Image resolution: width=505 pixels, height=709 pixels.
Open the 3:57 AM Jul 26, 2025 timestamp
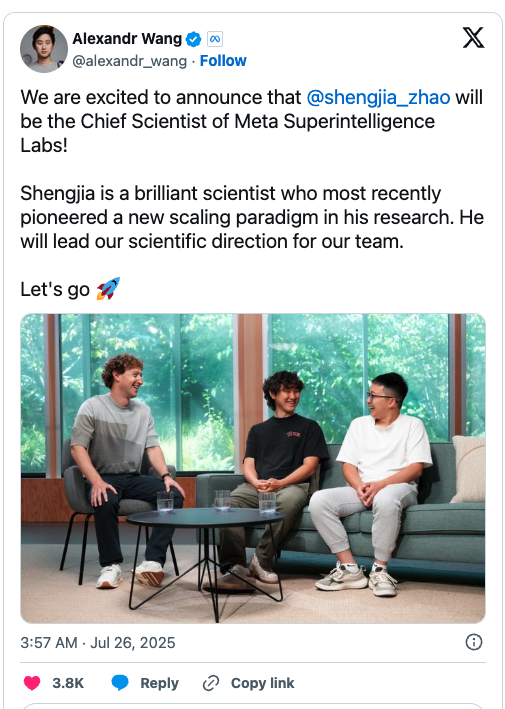[98, 643]
